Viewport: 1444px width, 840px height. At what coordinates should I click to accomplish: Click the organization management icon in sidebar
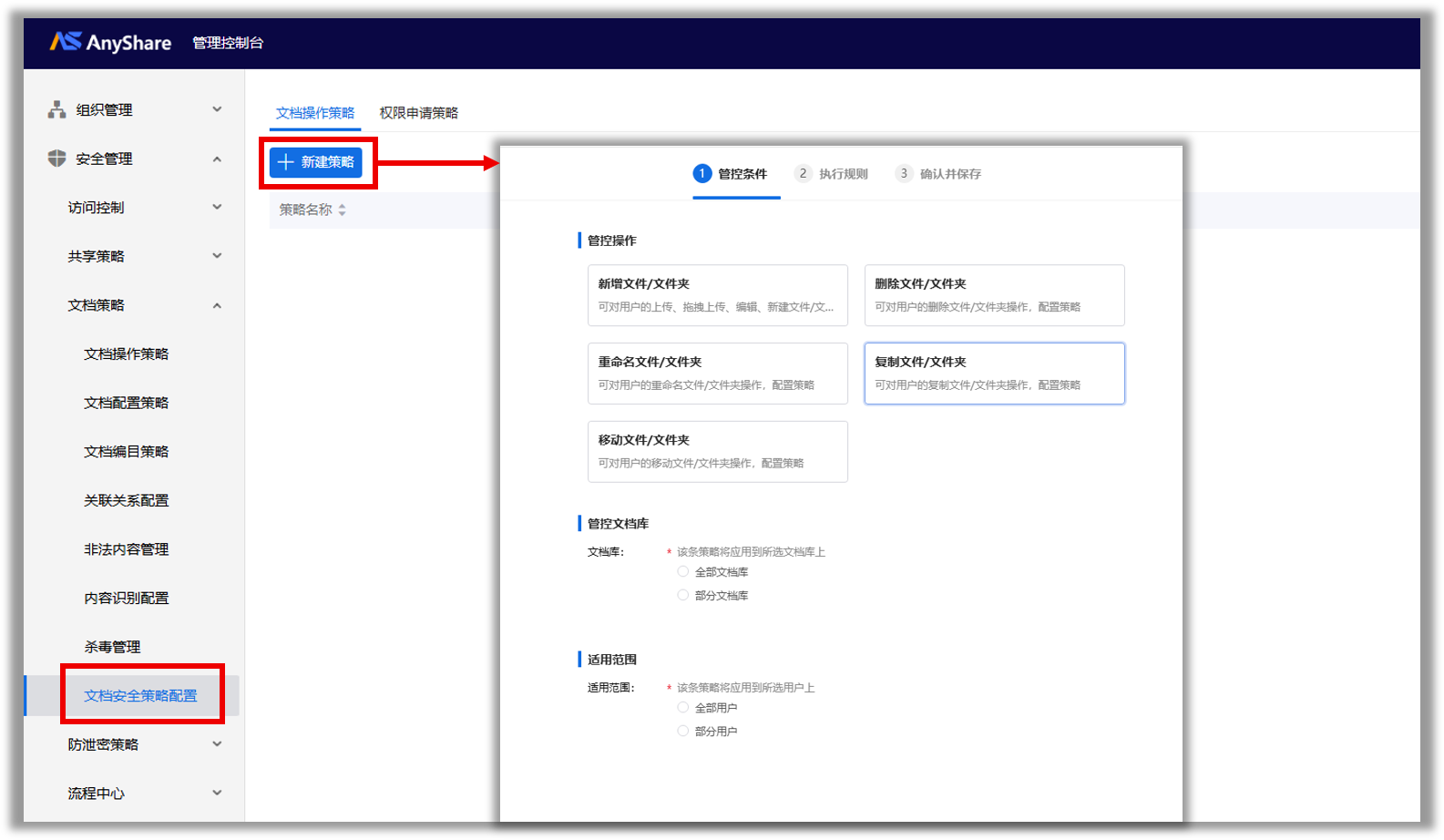(x=56, y=109)
